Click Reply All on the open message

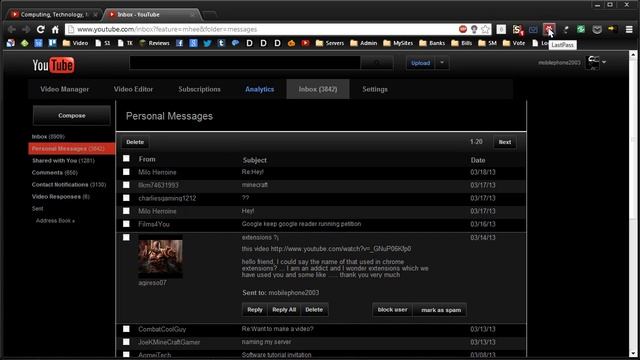coord(284,309)
